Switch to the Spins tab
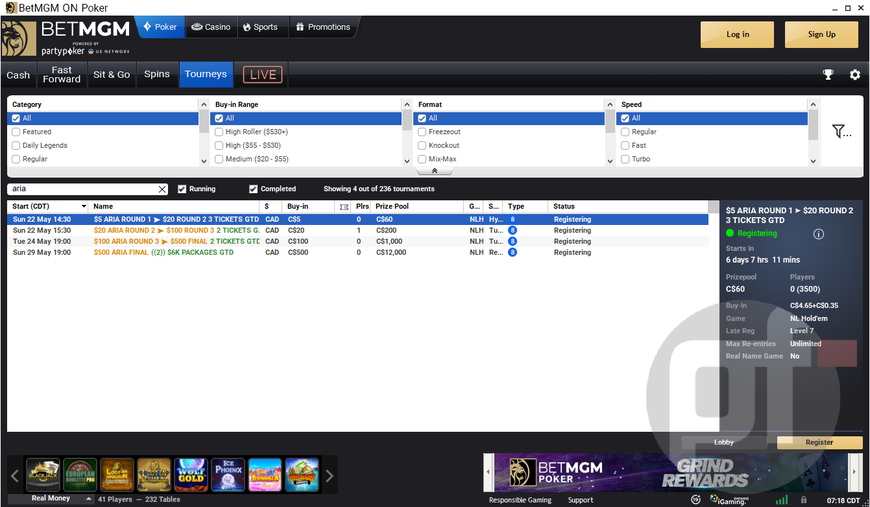This screenshot has width=870, height=507. tap(157, 74)
